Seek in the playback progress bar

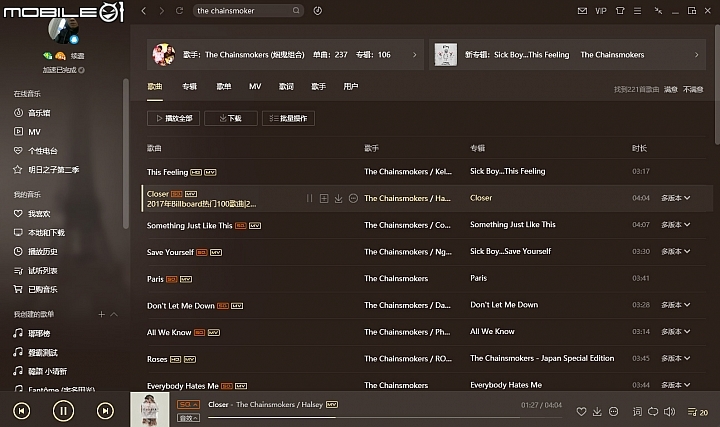click(385, 417)
